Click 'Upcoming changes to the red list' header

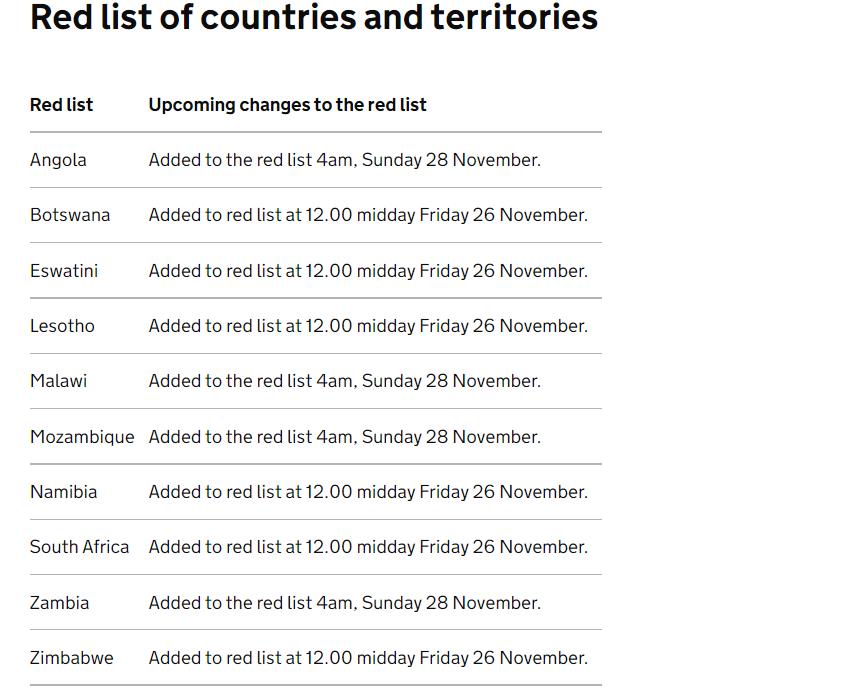click(x=287, y=105)
